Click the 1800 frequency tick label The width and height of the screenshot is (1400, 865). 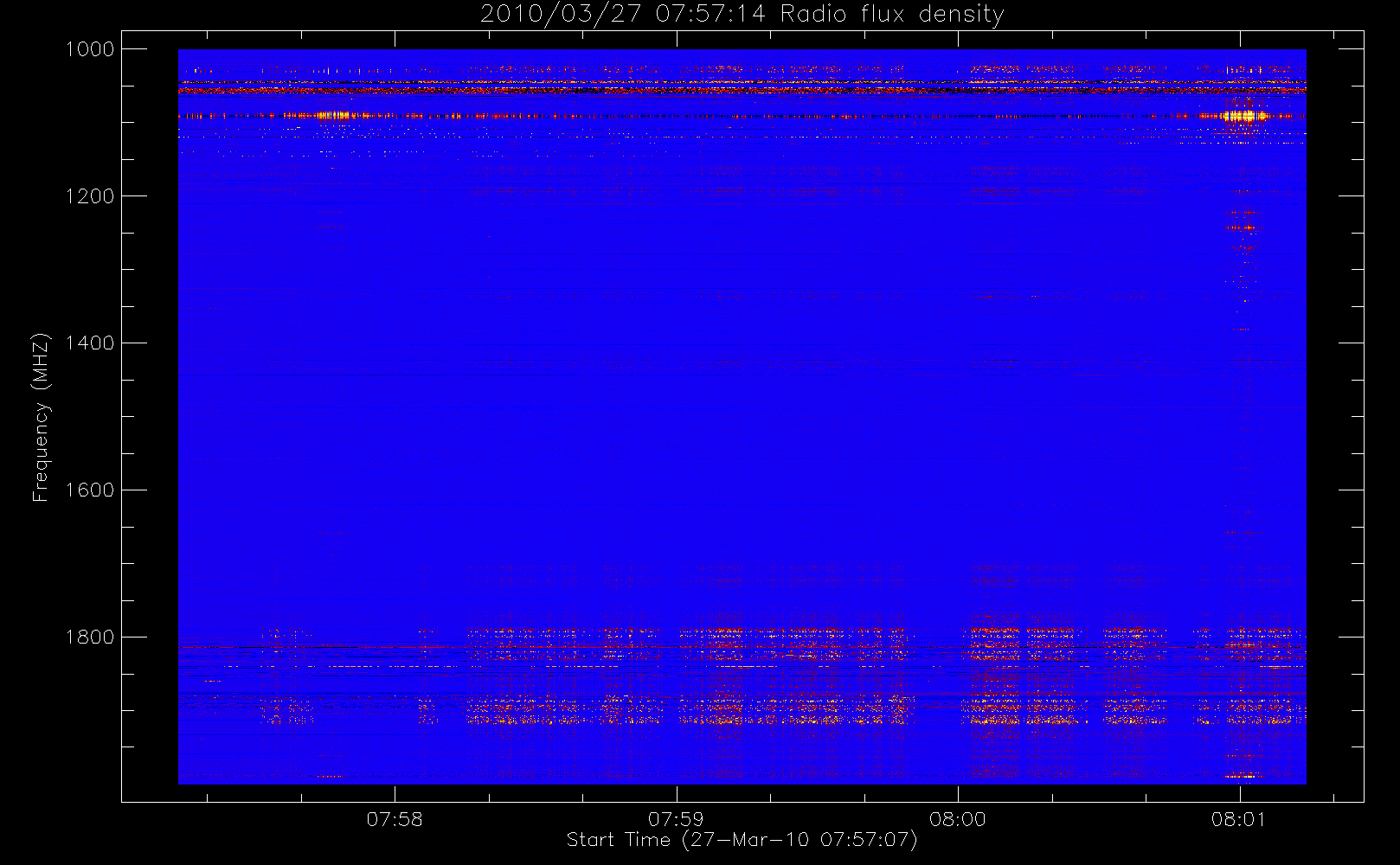tap(90, 638)
